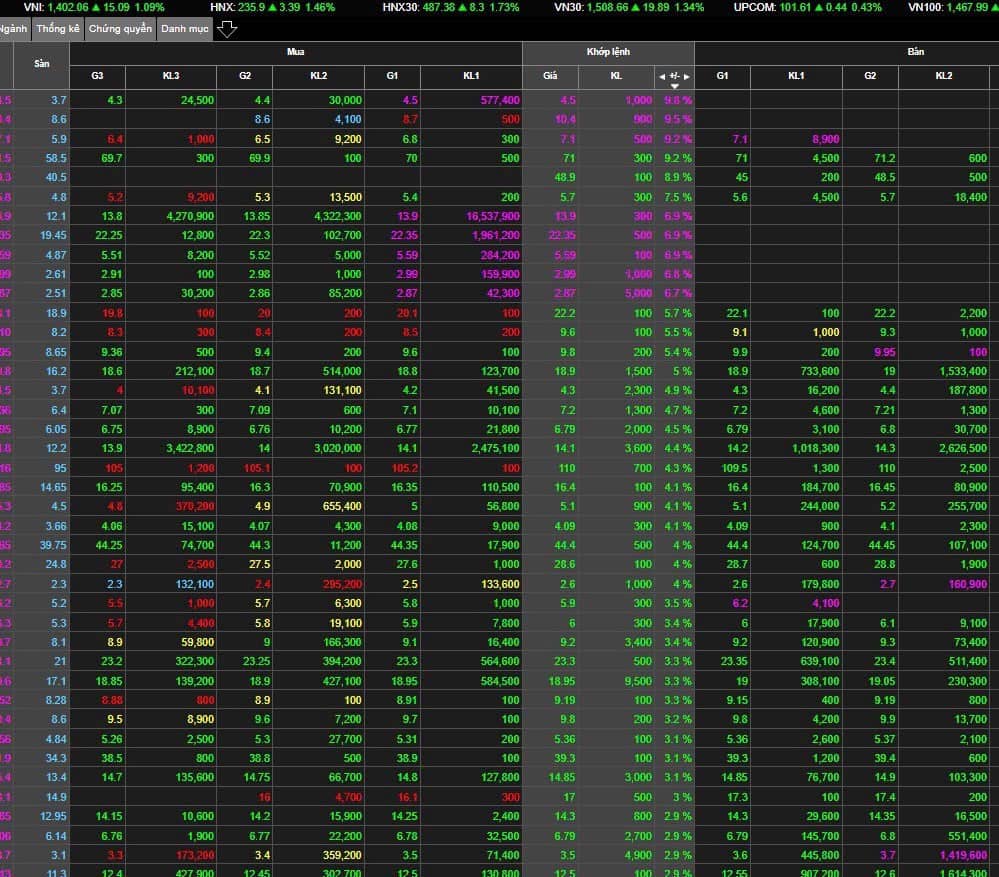Viewport: 999px width, 877px height.
Task: Click the Khớp lệnh group header
Action: 608,52
